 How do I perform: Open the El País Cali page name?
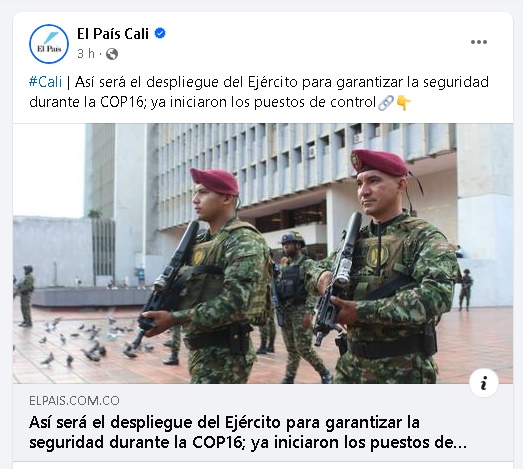[x=113, y=34]
